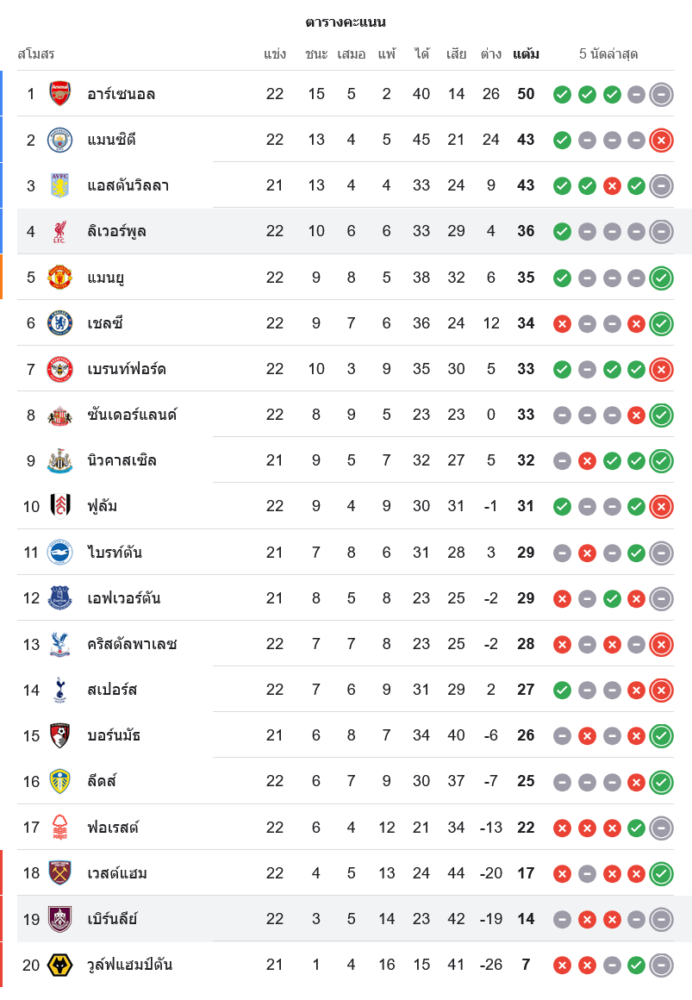Click the Wolves club crest icon
Image resolution: width=692 pixels, height=1000 pixels.
pos(60,965)
